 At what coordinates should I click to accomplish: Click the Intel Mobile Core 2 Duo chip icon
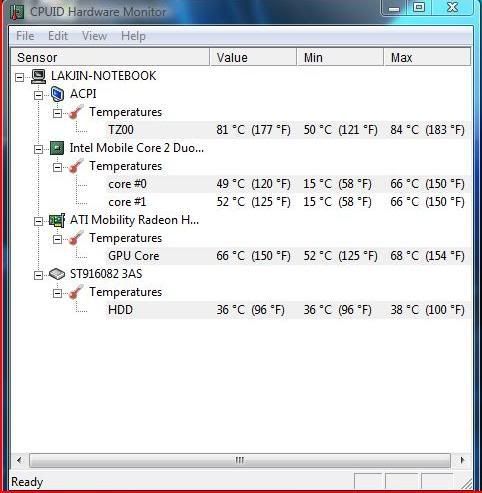click(x=57, y=148)
